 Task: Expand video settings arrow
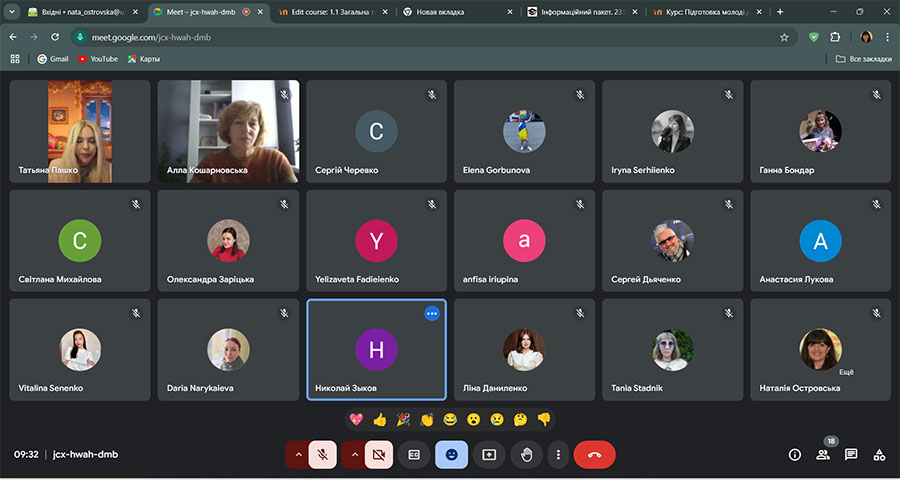click(354, 455)
